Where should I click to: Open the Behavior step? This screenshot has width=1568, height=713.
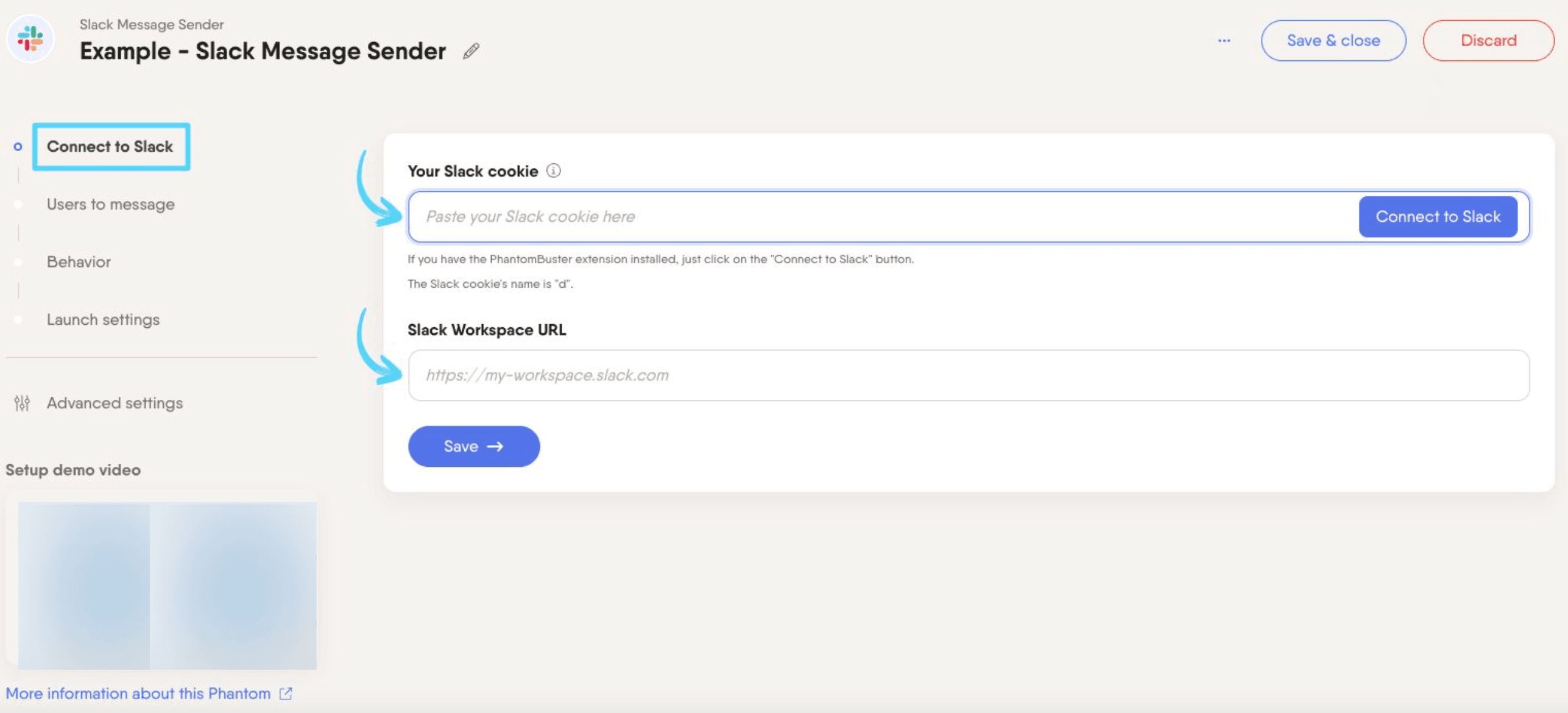[x=79, y=262]
